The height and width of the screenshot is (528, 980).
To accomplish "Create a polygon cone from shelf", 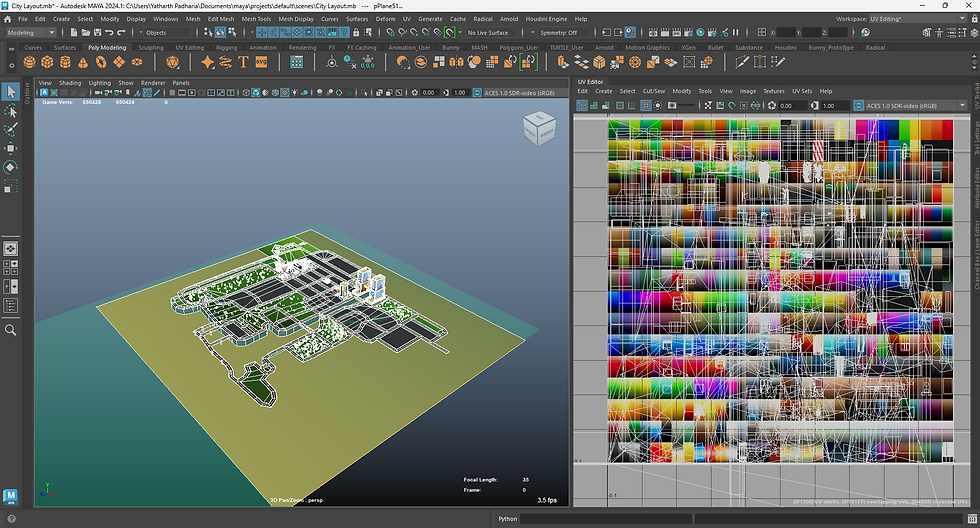I will point(82,62).
